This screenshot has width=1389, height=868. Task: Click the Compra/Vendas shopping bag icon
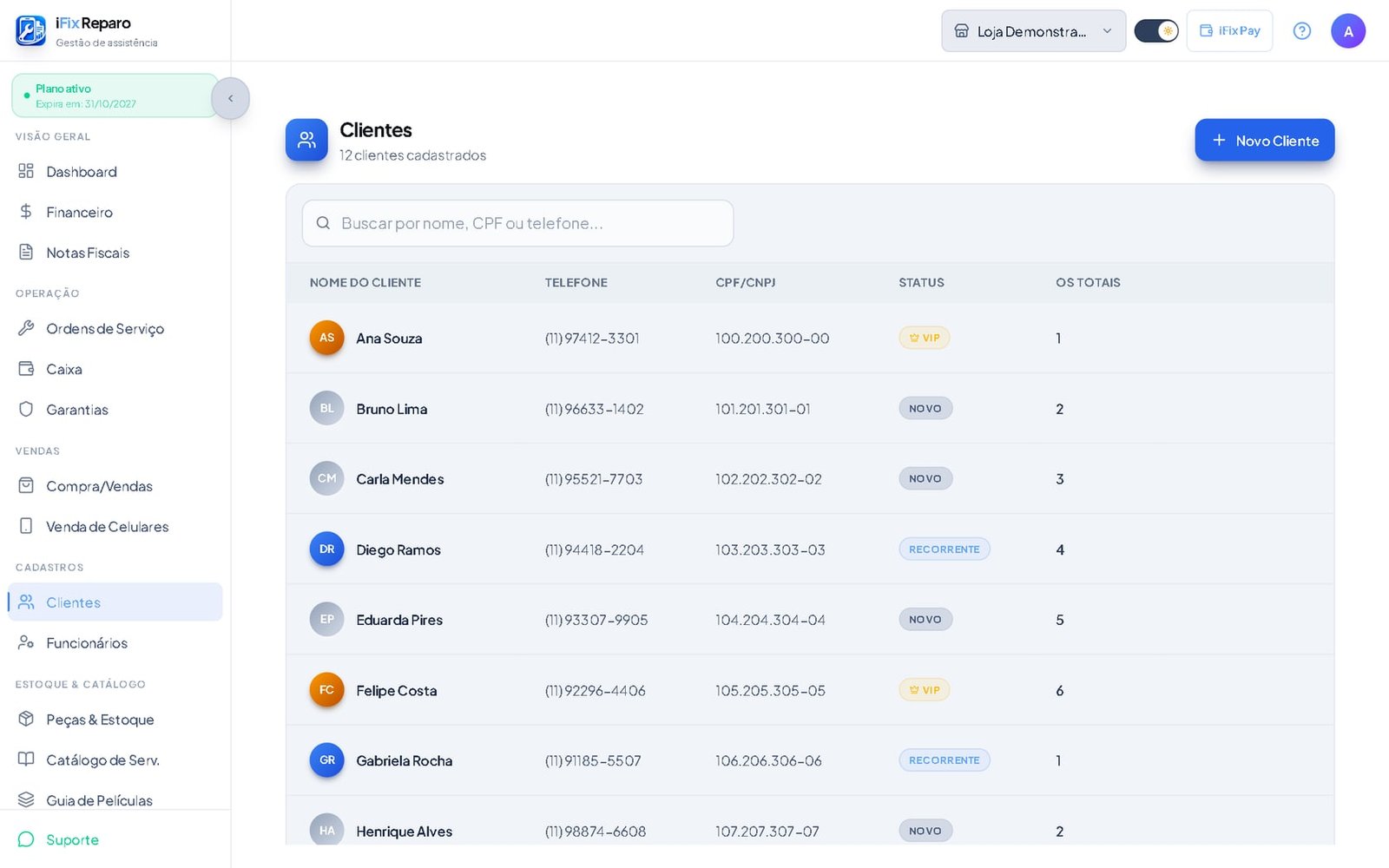tap(26, 485)
